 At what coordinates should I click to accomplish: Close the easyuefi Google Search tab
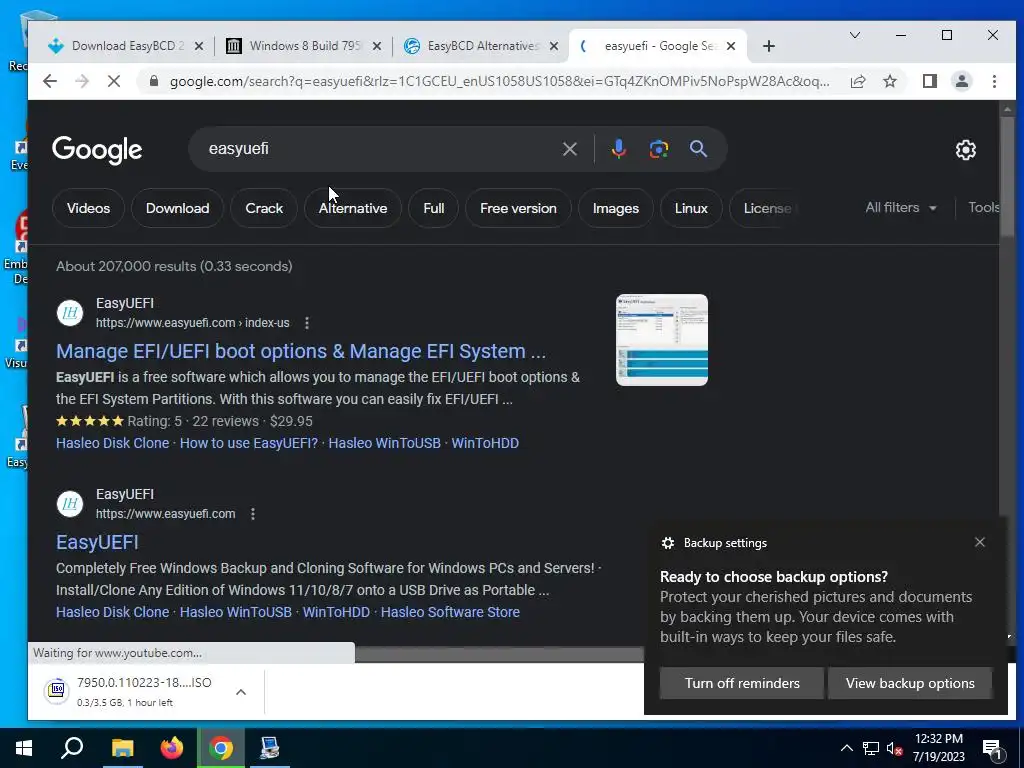pos(731,46)
